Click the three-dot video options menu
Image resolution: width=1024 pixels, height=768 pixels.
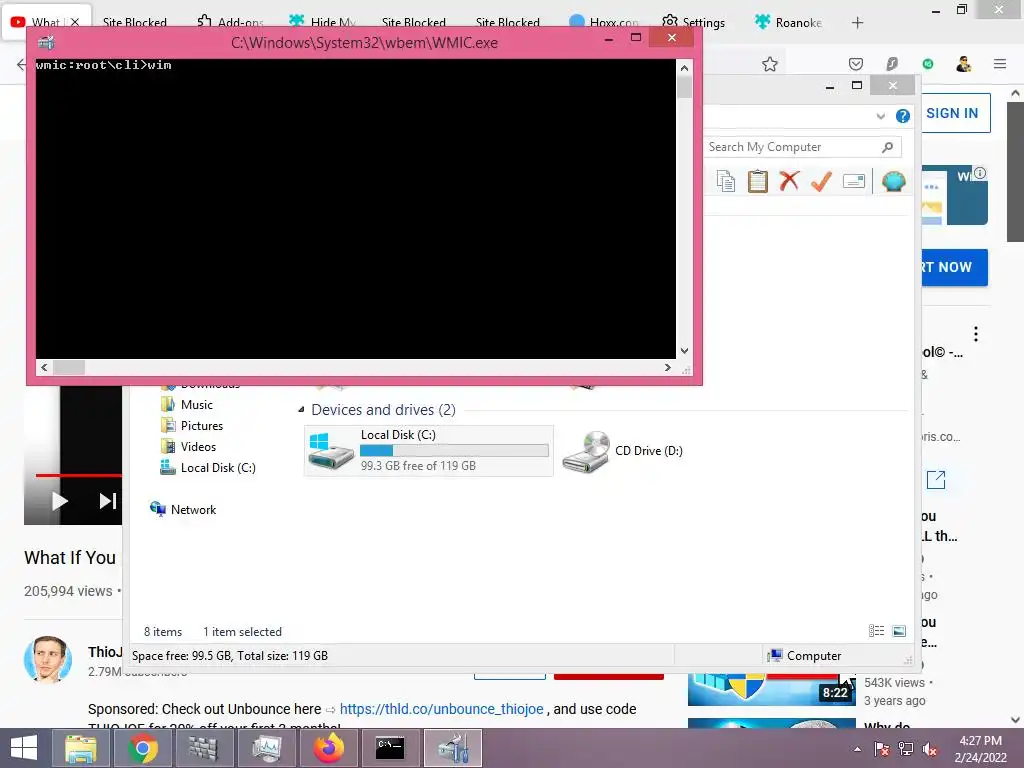tap(976, 334)
